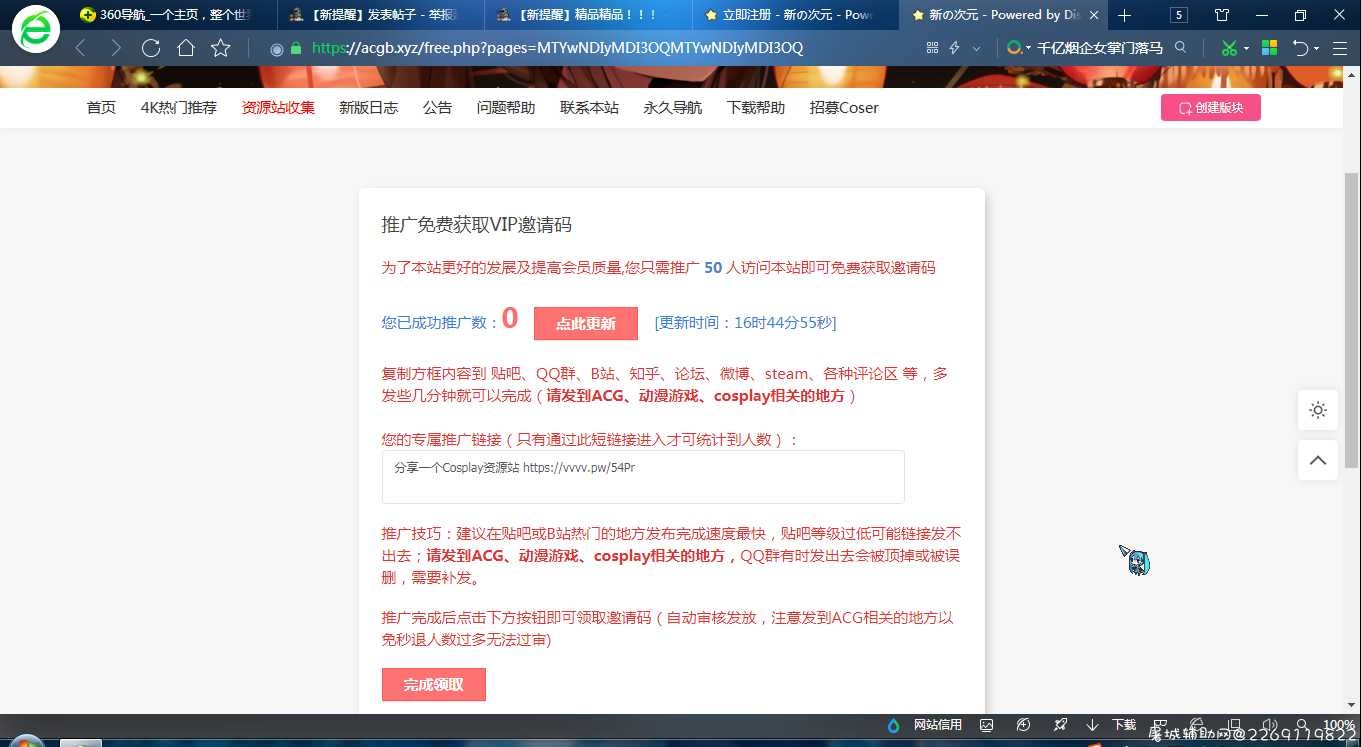This screenshot has width=1361, height=747.
Task: Click the heading 推广免费获取VIP邀请码
Action: click(477, 225)
